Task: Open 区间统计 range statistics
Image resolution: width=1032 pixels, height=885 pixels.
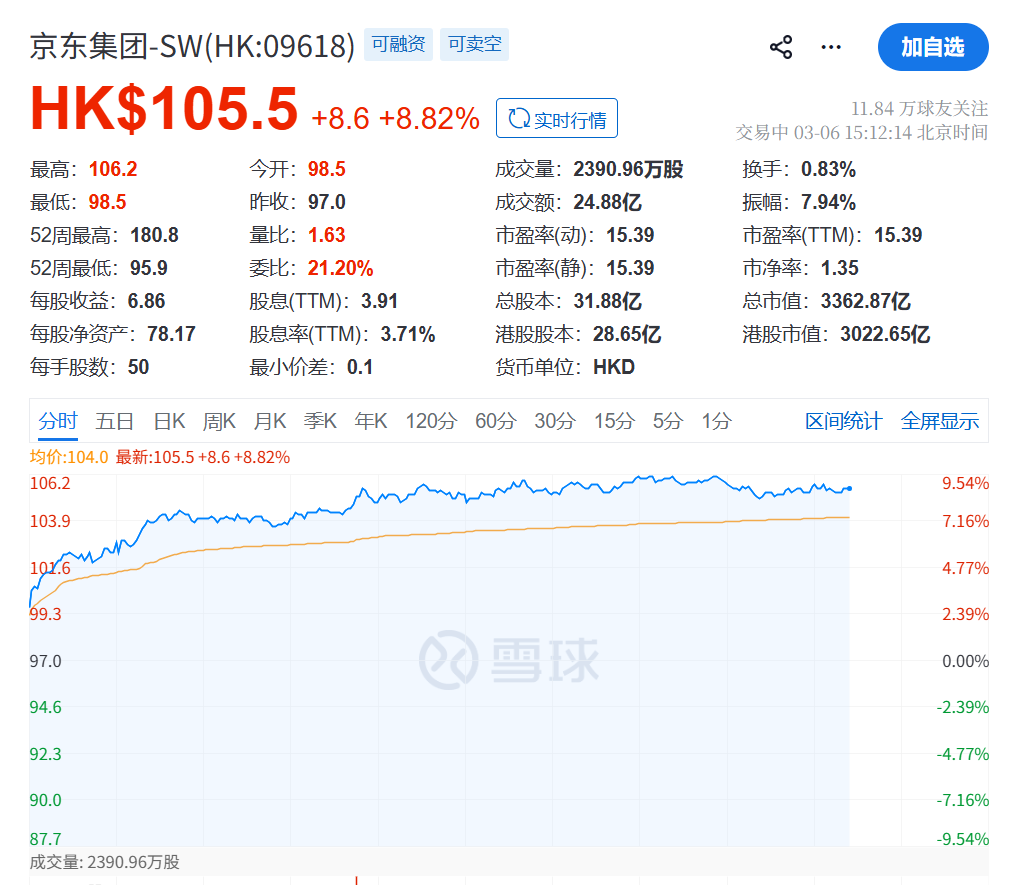Action: pyautogui.click(x=843, y=421)
